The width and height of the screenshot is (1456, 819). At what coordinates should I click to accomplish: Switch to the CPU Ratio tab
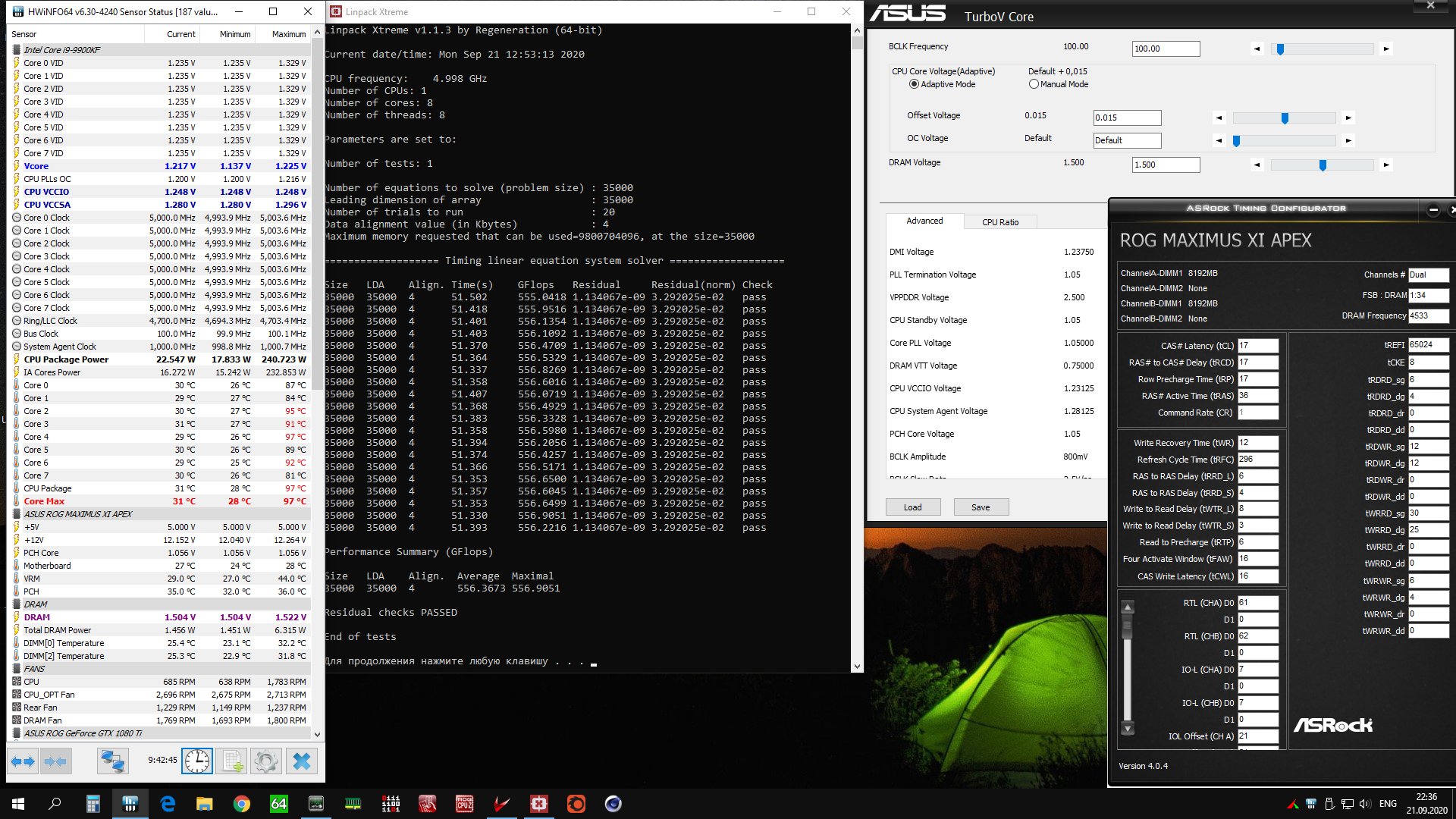(999, 222)
